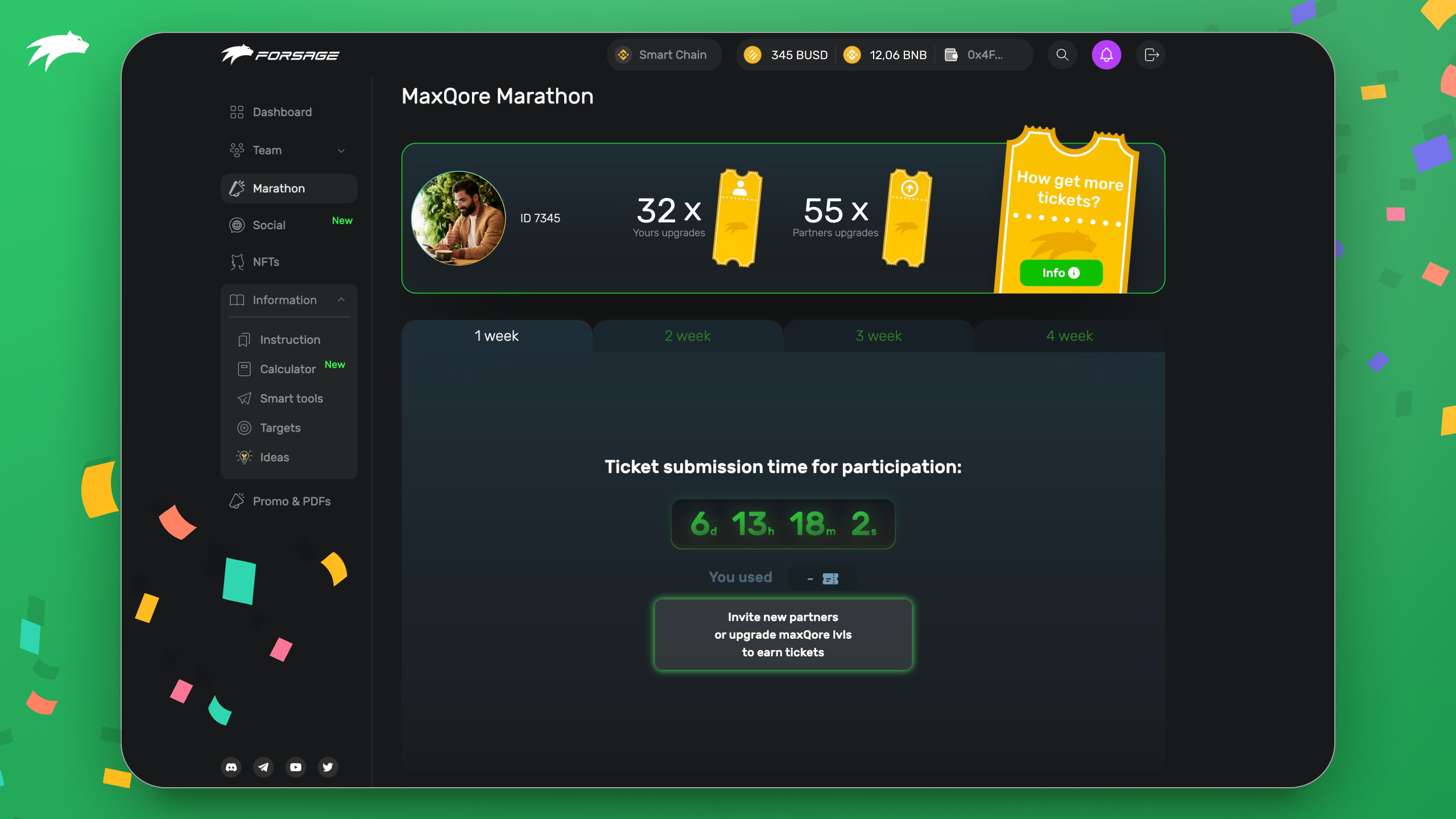Switch to the 4 week tab
The width and height of the screenshot is (1456, 819).
(1069, 336)
